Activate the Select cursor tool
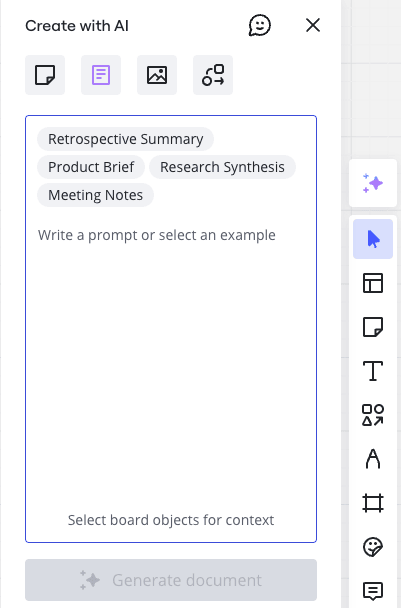Image resolution: width=401 pixels, height=608 pixels. click(373, 239)
